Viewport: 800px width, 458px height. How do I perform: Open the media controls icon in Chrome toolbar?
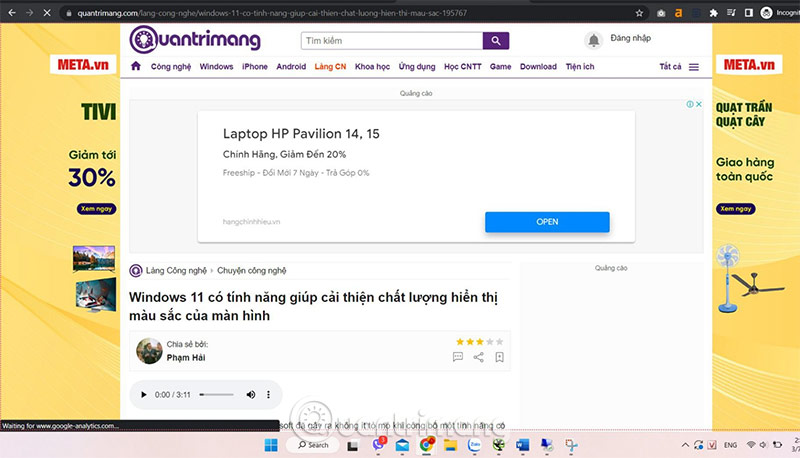(731, 13)
